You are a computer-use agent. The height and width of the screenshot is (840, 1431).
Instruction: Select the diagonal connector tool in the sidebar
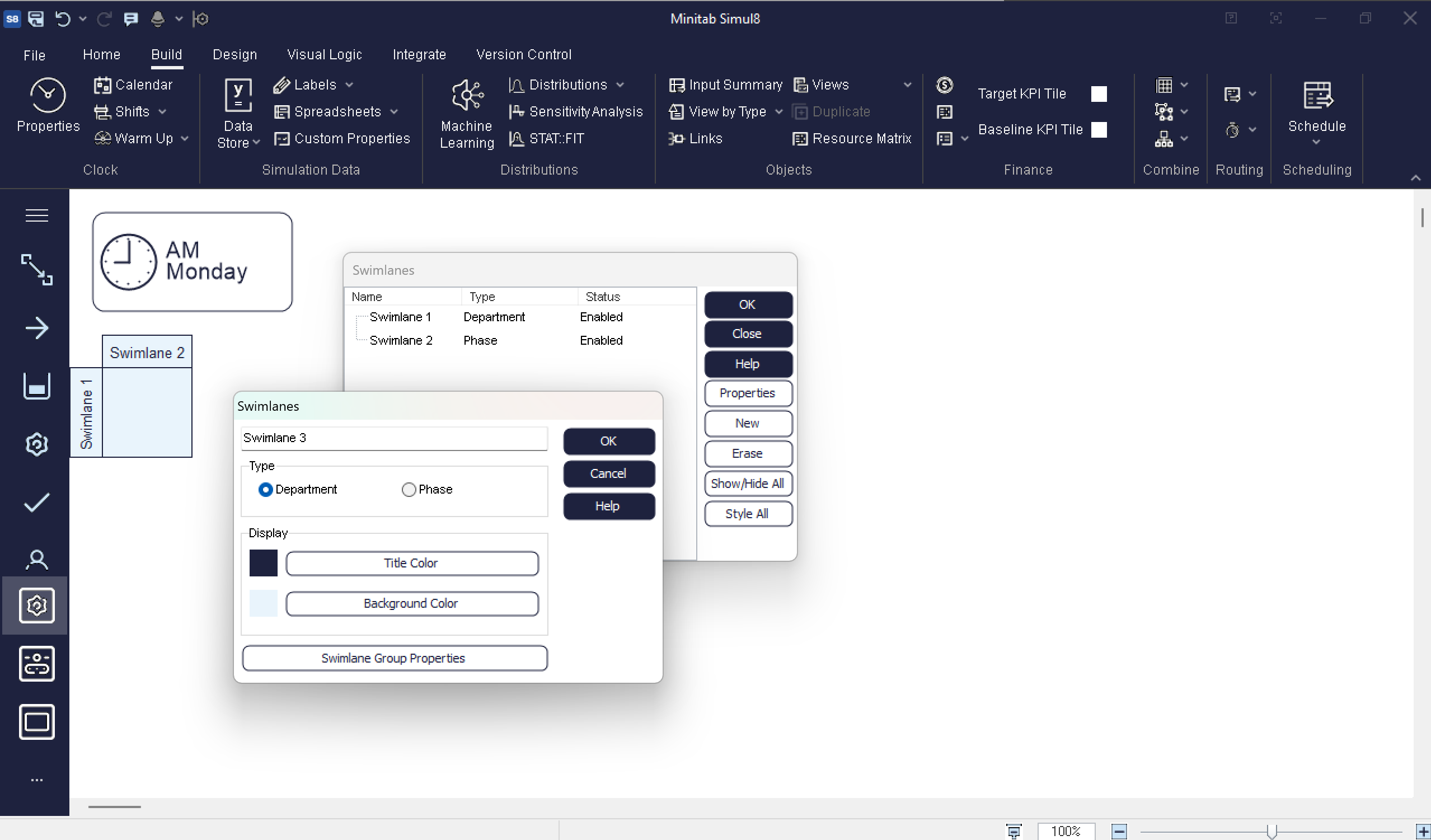pos(37,269)
